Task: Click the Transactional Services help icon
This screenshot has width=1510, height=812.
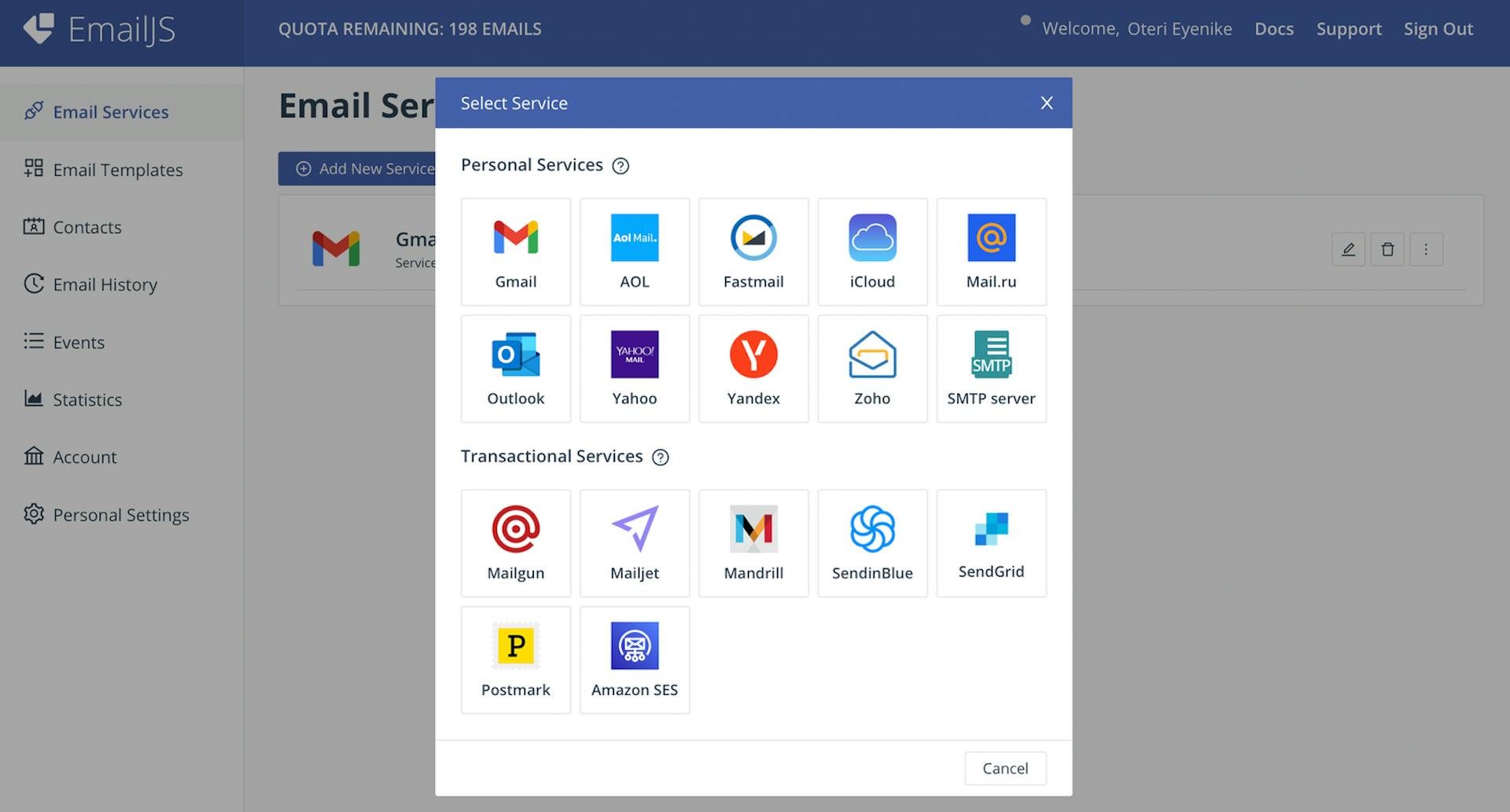Action: 661,457
